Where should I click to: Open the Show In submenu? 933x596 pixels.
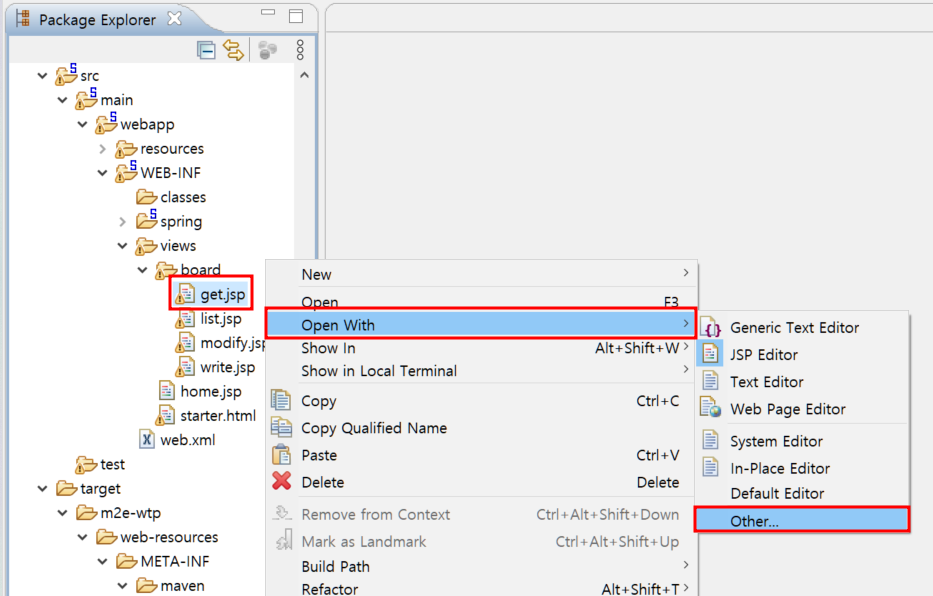click(x=481, y=348)
